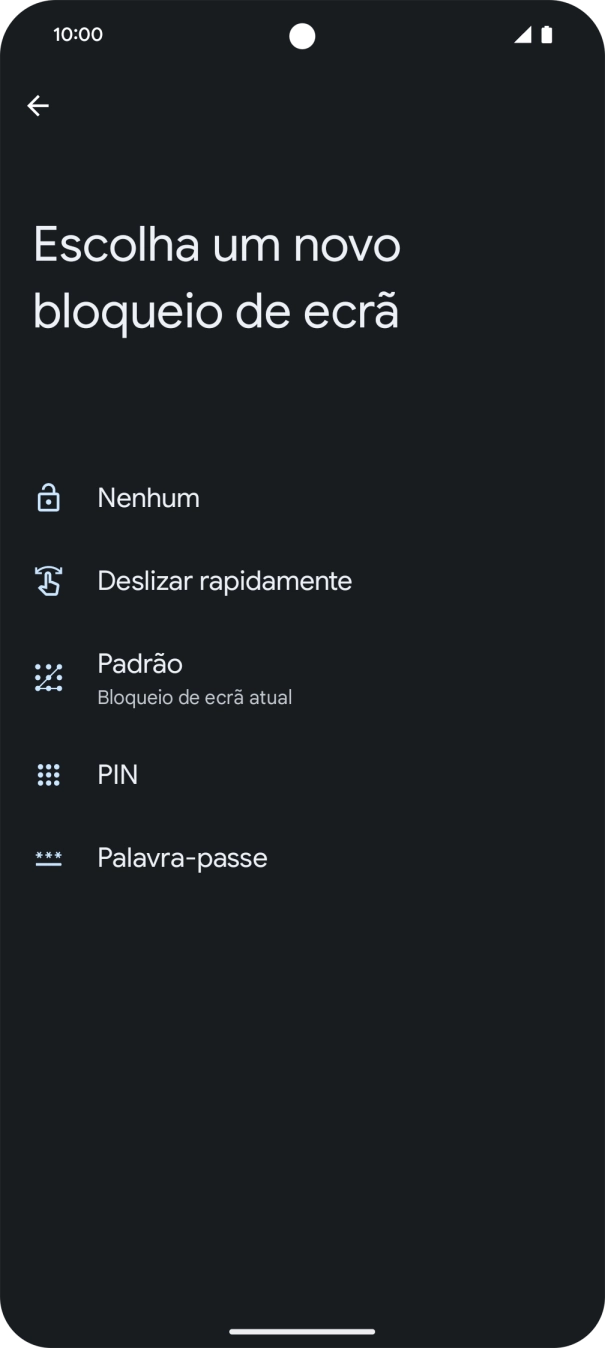Choose PIN as the new screen lock
Viewport: 605px width, 1348px height.
point(118,774)
